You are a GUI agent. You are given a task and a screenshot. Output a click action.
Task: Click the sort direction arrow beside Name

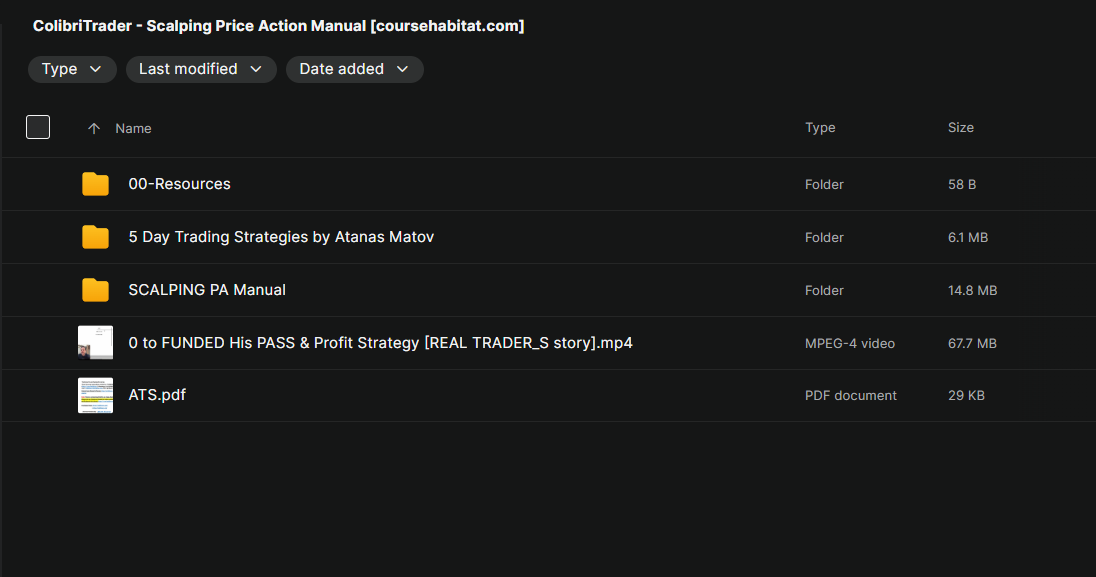[x=94, y=128]
